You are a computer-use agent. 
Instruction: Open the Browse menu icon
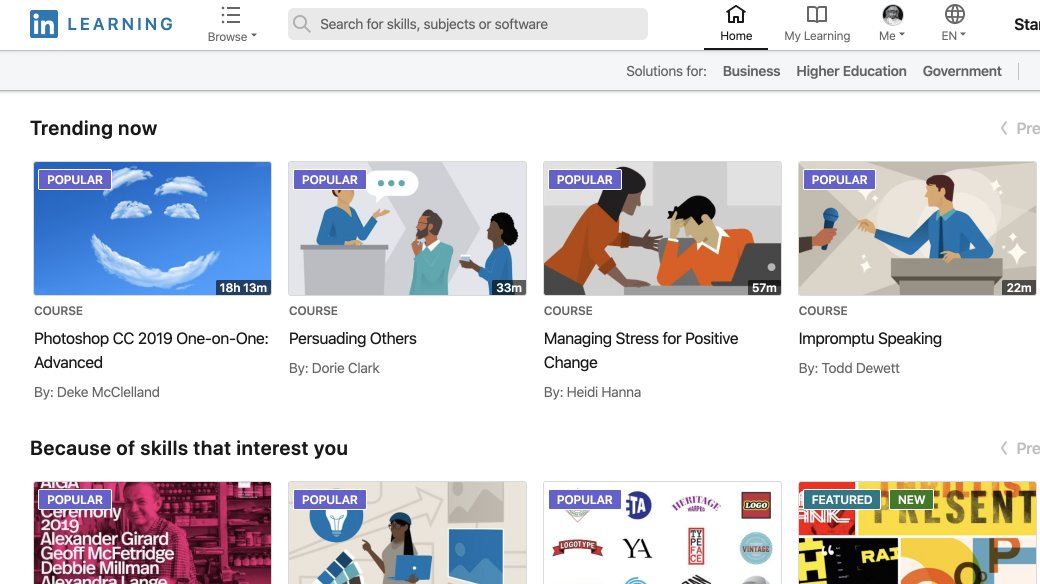[x=231, y=15]
